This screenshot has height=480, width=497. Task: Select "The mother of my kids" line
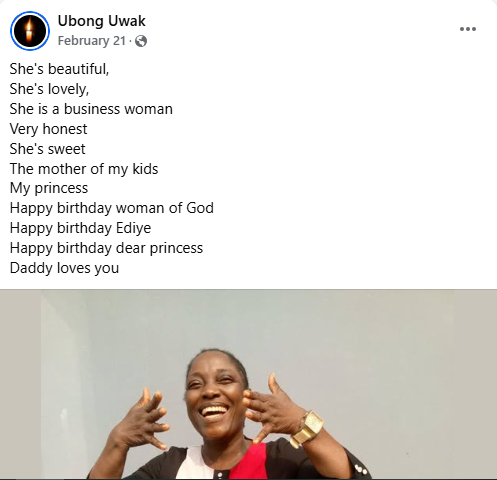coord(84,169)
